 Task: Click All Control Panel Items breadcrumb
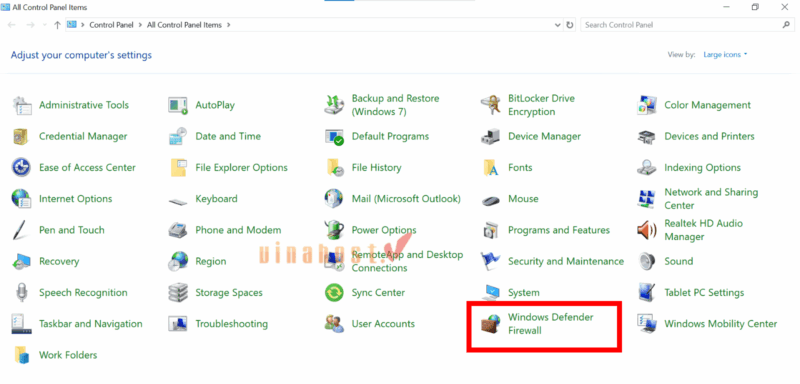point(184,25)
